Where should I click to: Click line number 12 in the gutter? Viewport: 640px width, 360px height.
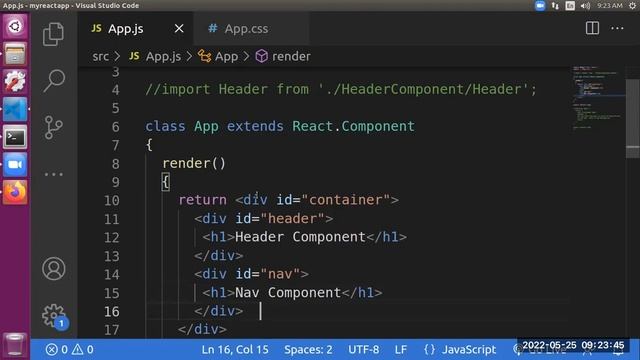point(111,238)
